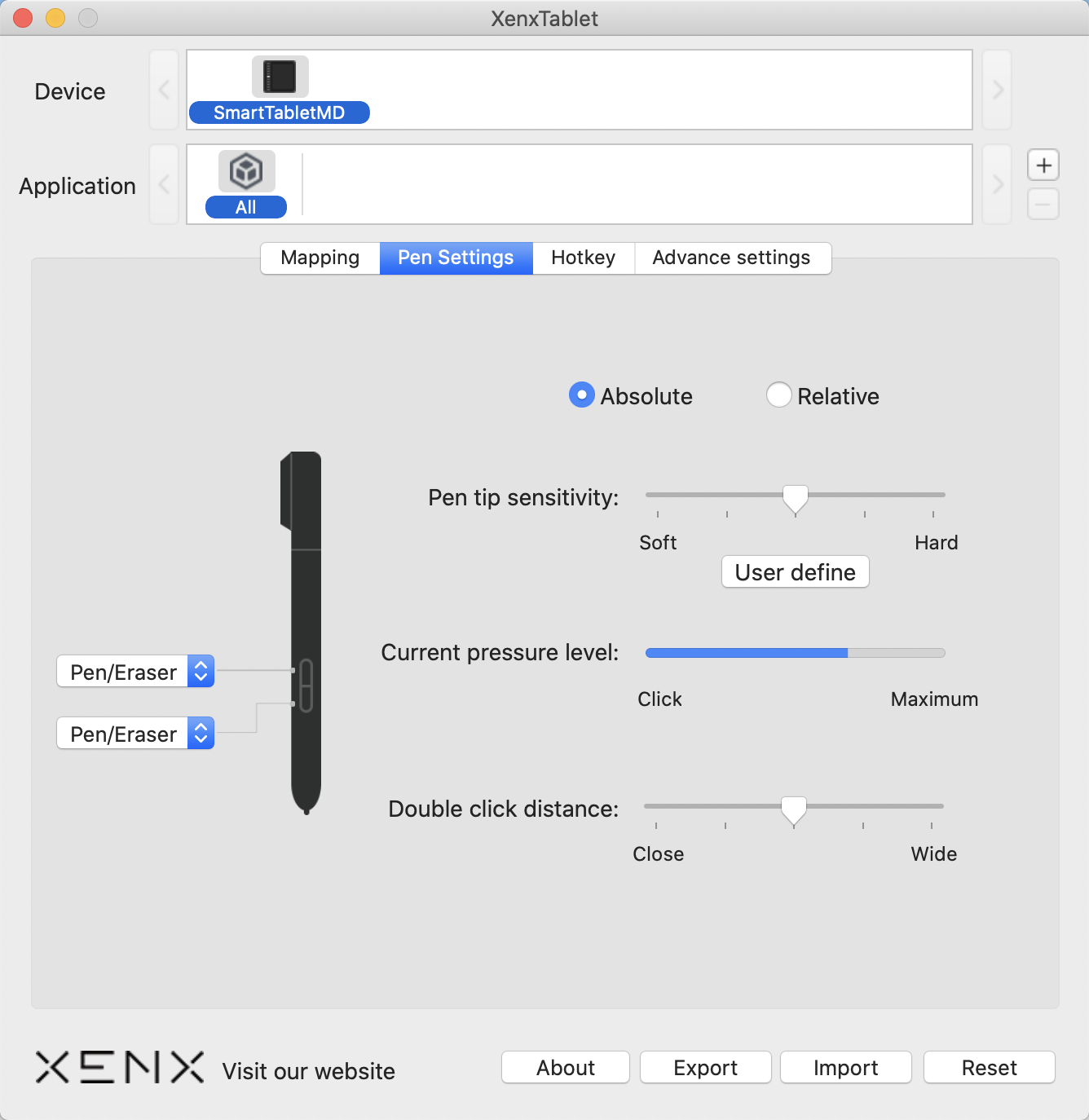Click the User define button
This screenshot has width=1089, height=1120.
pyautogui.click(x=795, y=572)
